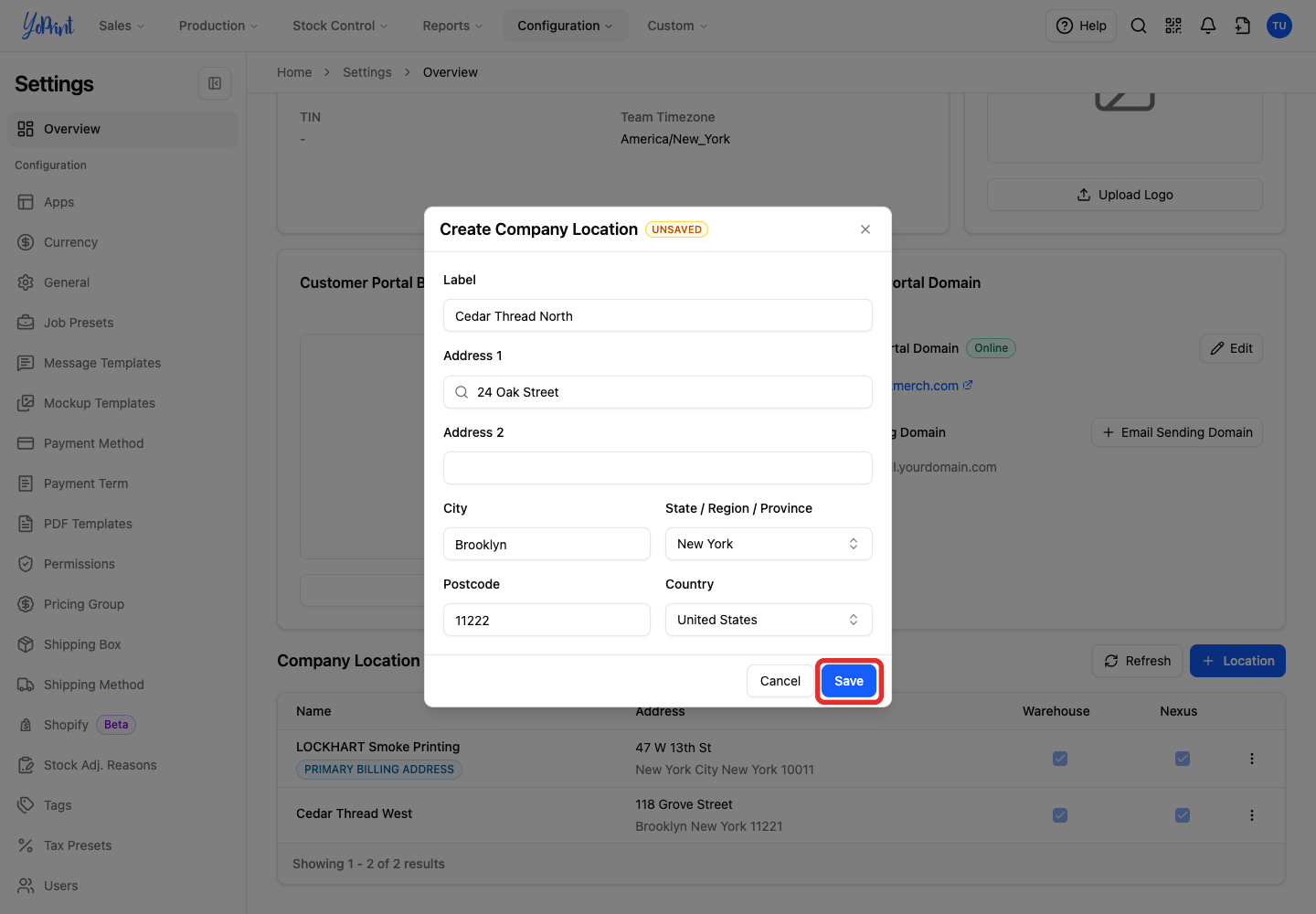Click the search magnifier icon in top bar
Screen dimensions: 1316x914
click(1139, 26)
